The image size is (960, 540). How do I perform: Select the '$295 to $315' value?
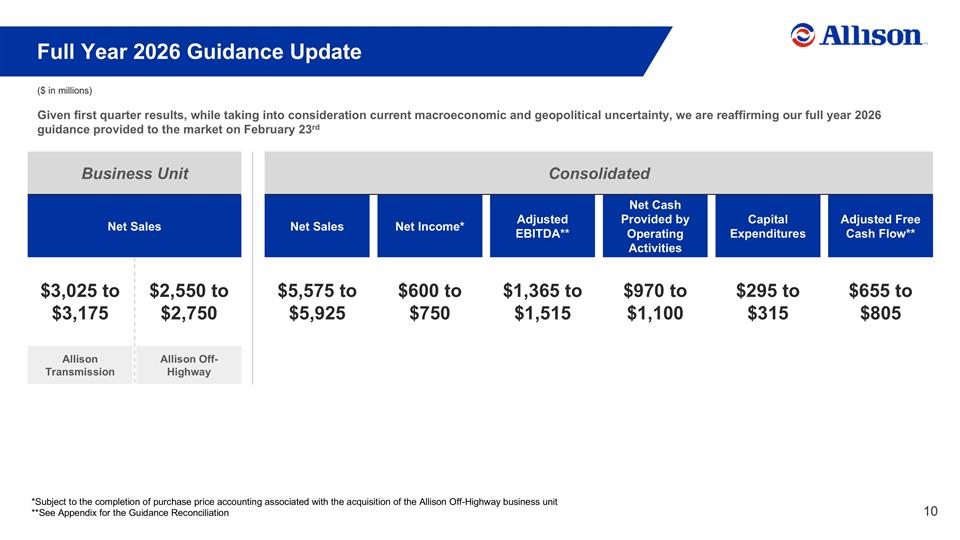click(x=768, y=302)
